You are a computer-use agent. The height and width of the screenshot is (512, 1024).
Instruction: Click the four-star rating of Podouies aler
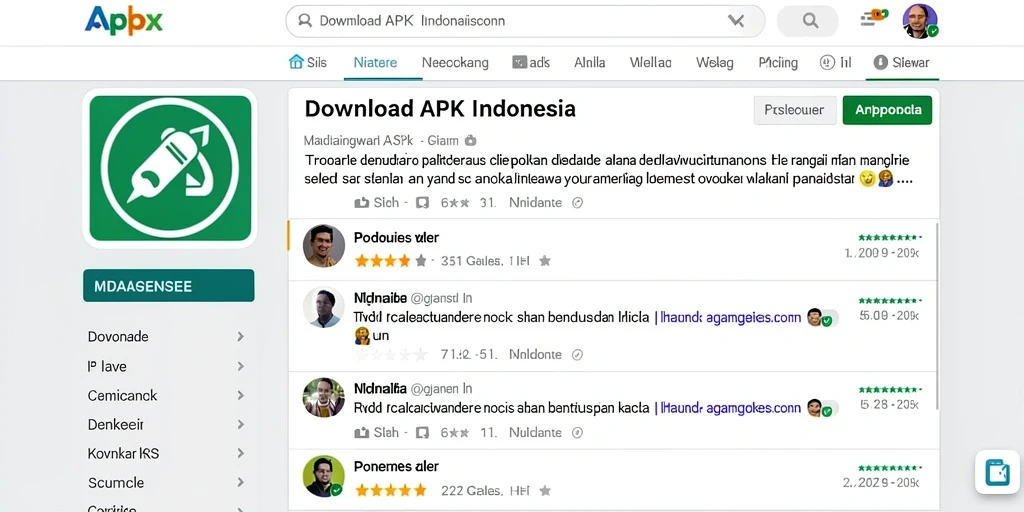(391, 261)
